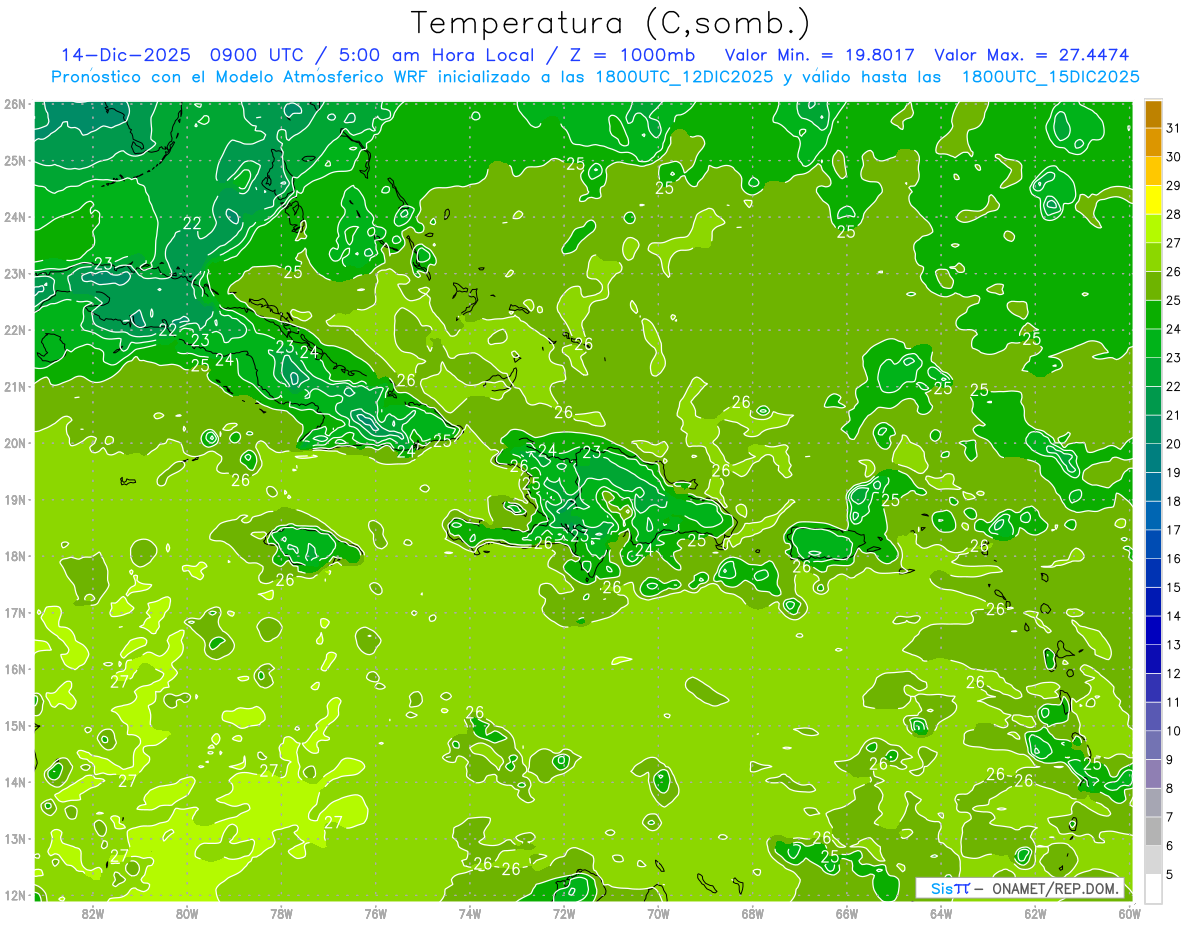This screenshot has width=1200, height=927.
Task: Click the longitude axis label '62W'
Action: coord(1035,912)
